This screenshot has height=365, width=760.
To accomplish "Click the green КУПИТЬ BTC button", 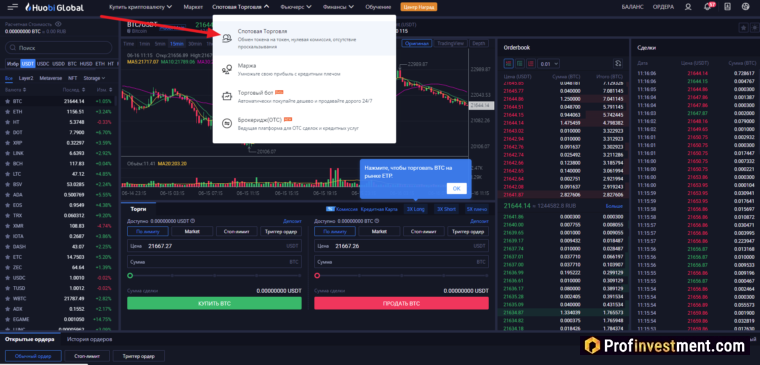I will (x=214, y=303).
